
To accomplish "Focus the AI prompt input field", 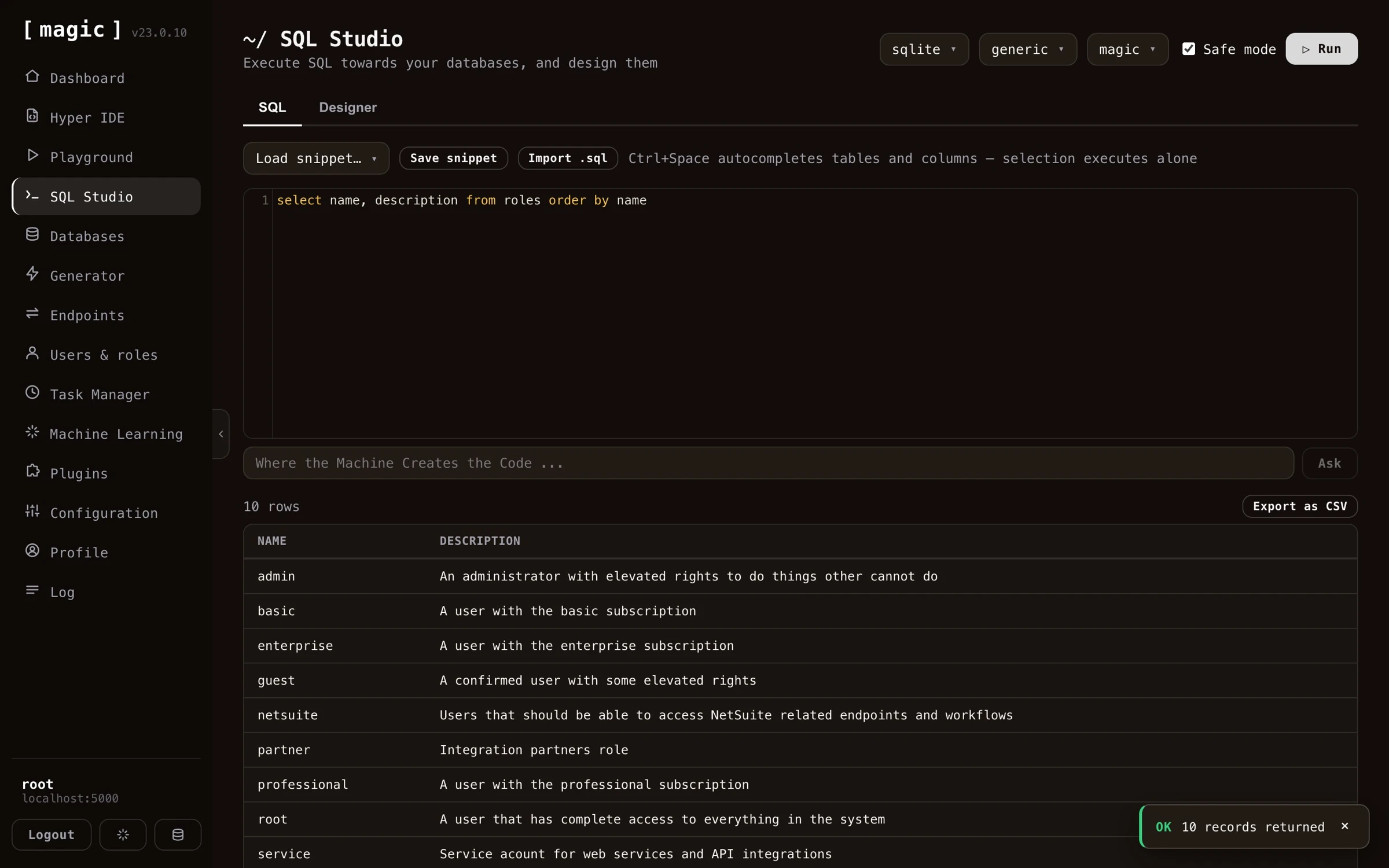I will [x=768, y=463].
